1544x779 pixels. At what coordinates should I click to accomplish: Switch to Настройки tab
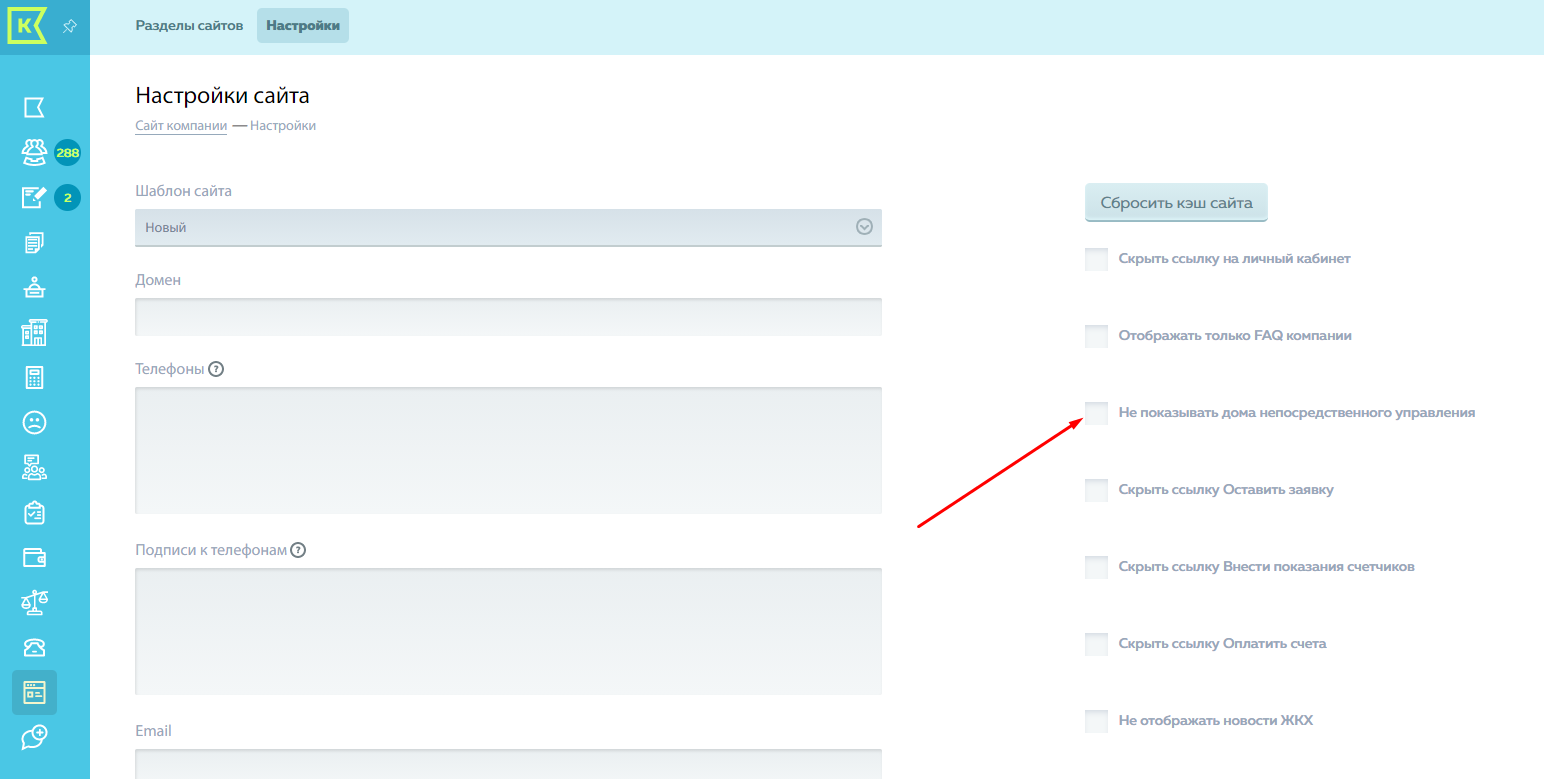pos(303,25)
